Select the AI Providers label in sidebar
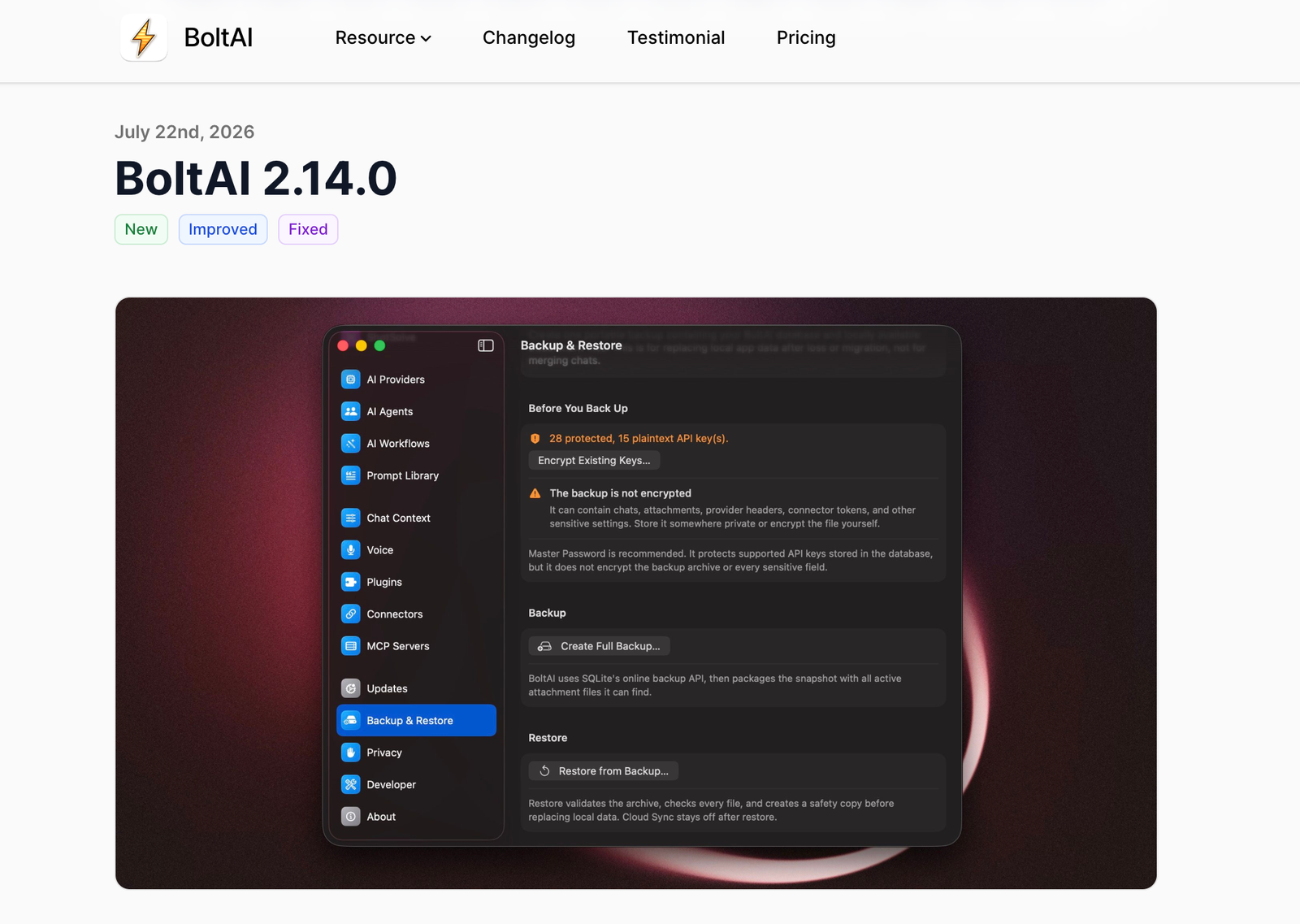The image size is (1300, 924). tap(396, 380)
